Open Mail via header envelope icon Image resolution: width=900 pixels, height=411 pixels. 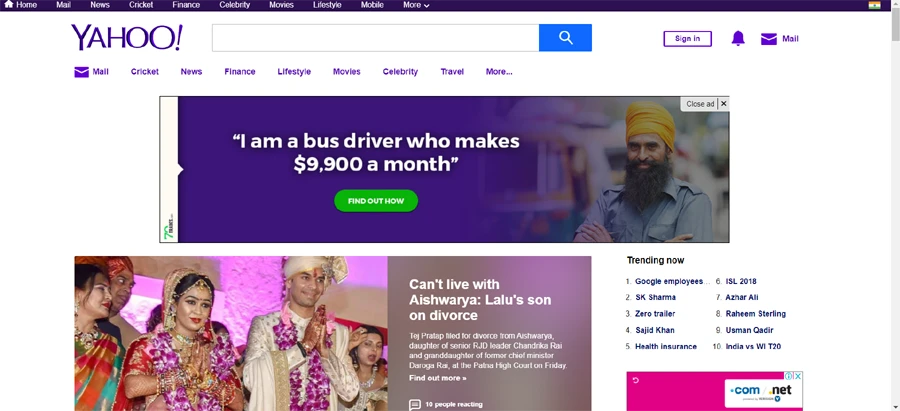tap(768, 39)
